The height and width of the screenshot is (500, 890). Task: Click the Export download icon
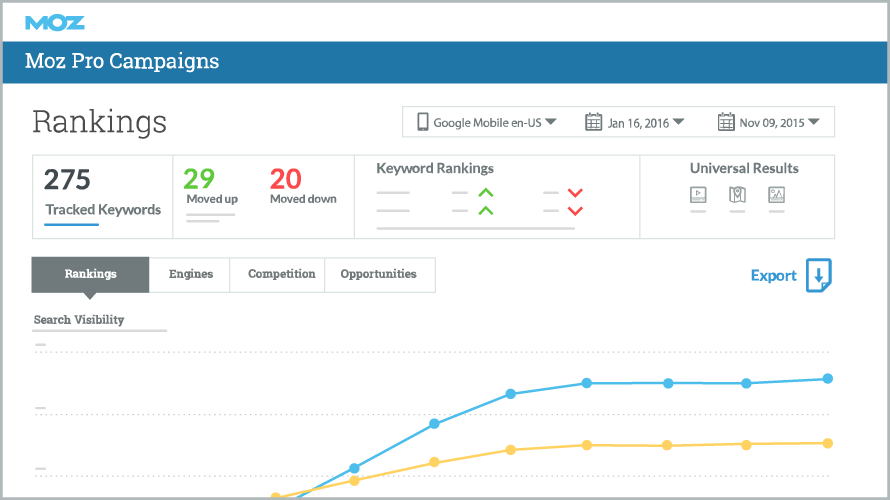[x=819, y=276]
